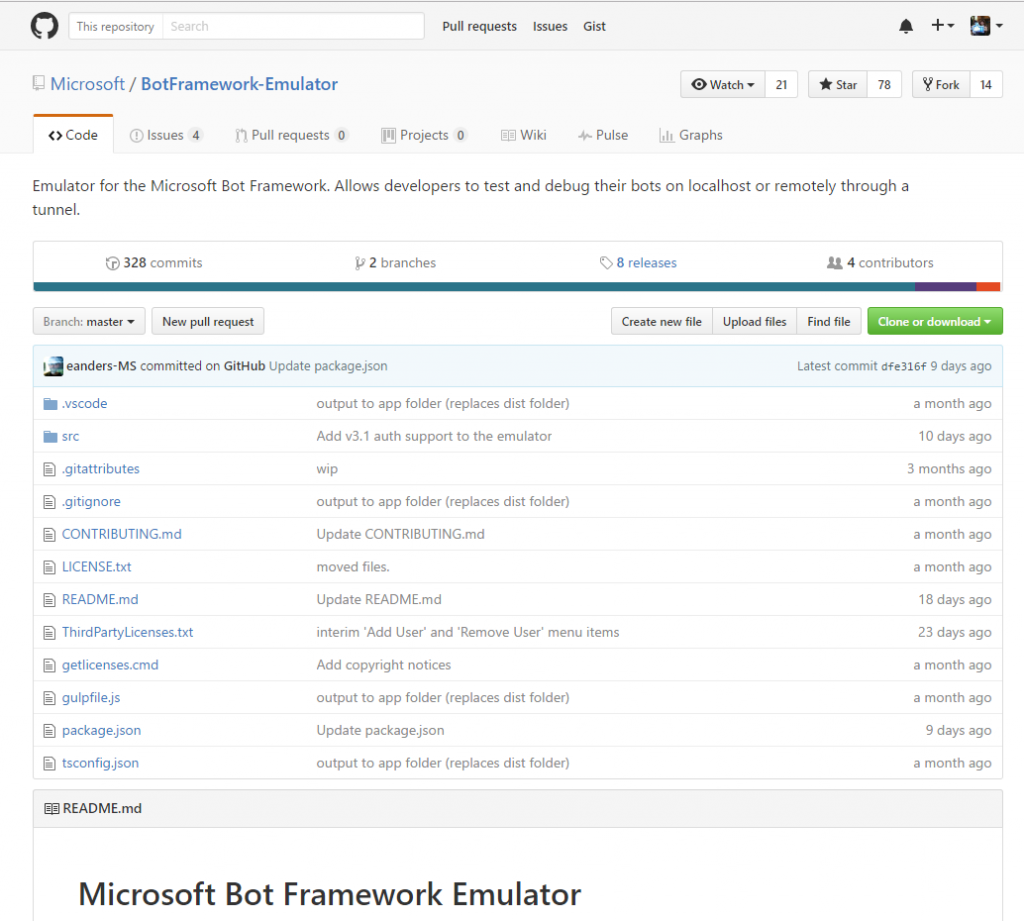Open GitHub home via Octocat logo
1024x921 pixels.
tap(44, 26)
